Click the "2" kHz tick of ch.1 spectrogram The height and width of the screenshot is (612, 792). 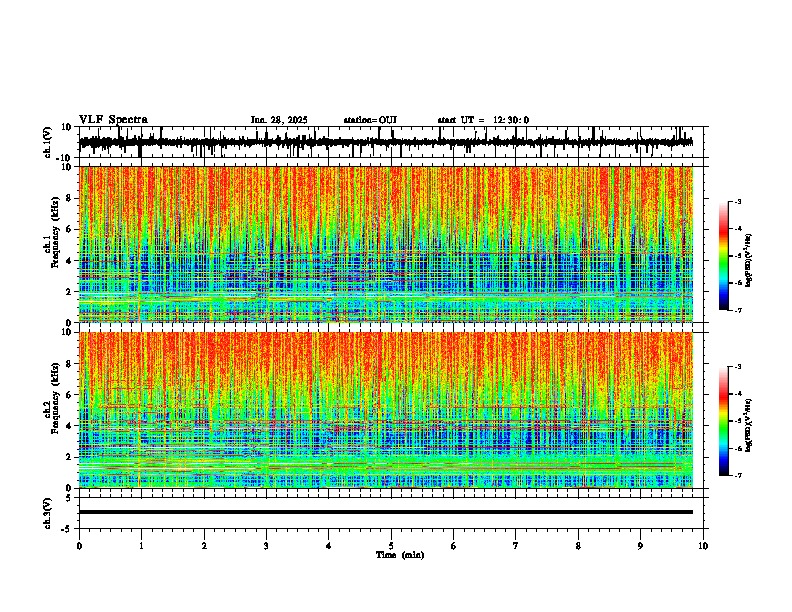coord(70,292)
